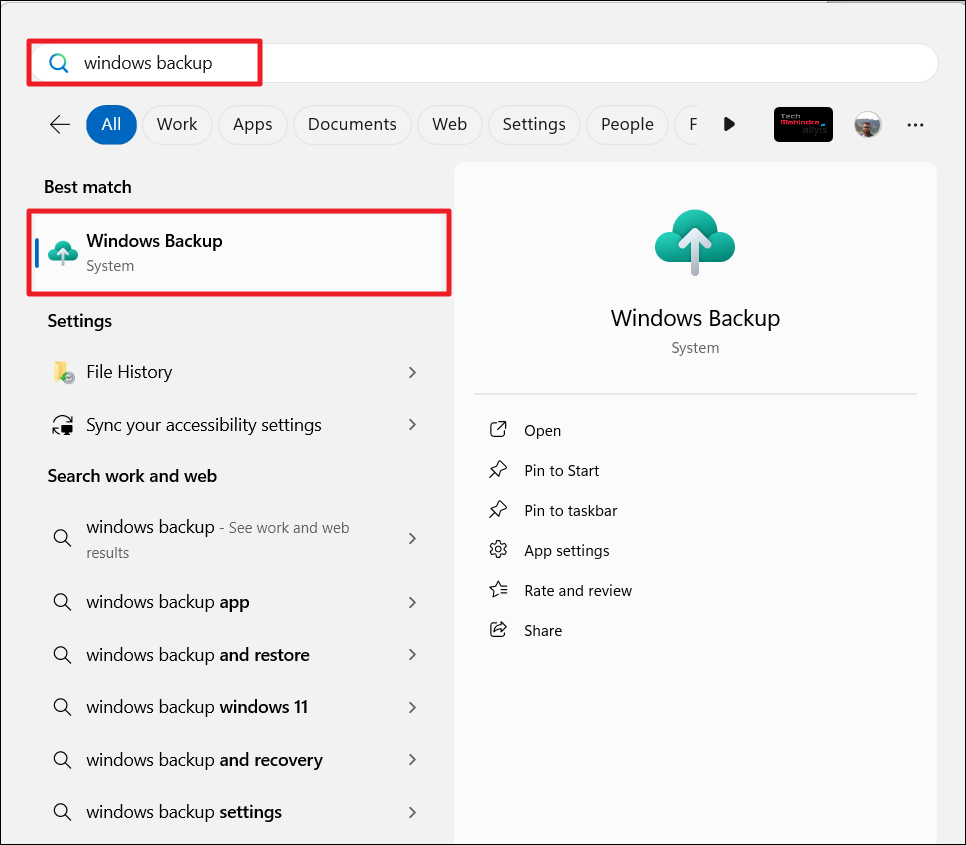Select Sync your accessibility settings result
This screenshot has width=966, height=845.
[x=203, y=425]
